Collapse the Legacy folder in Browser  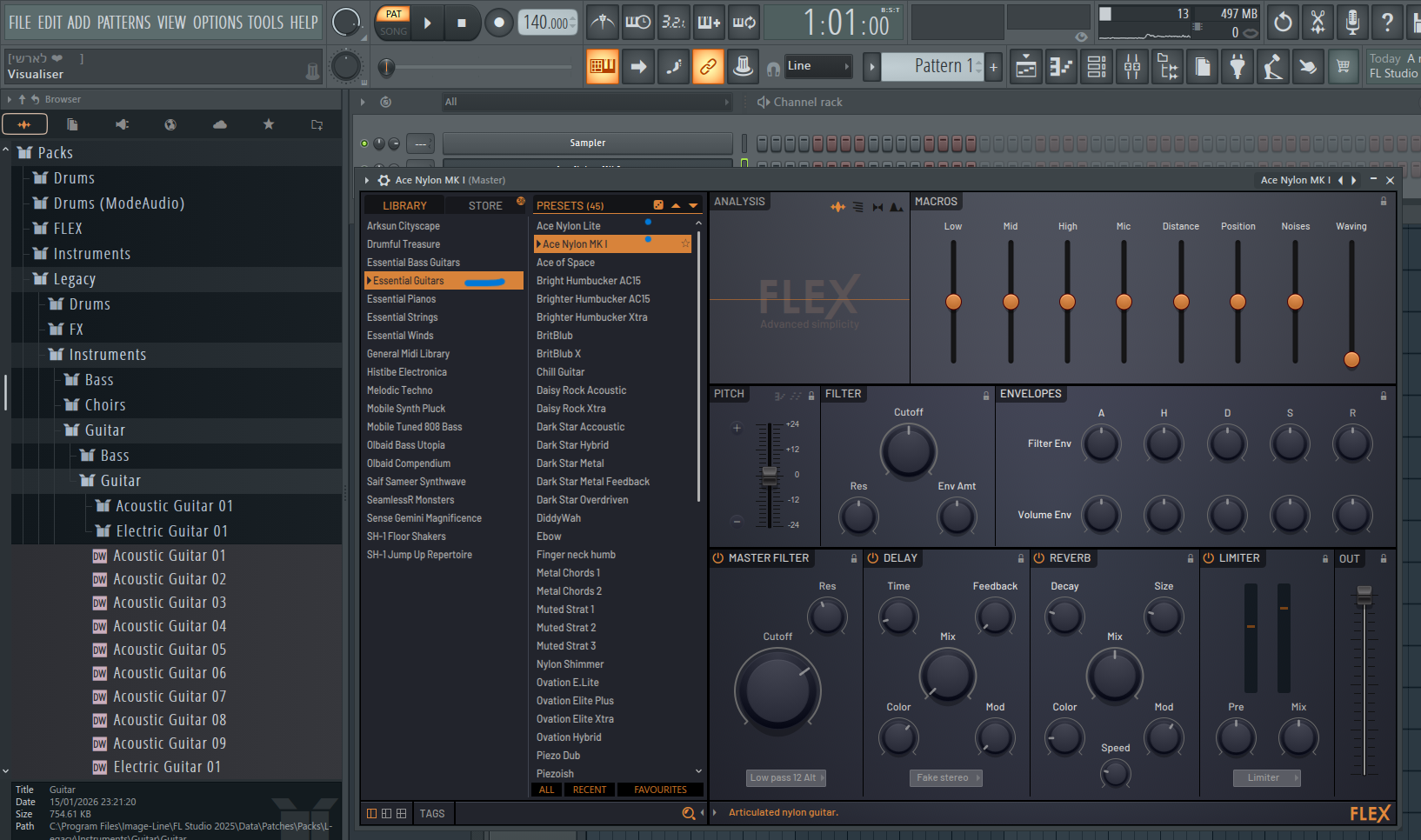click(x=73, y=279)
